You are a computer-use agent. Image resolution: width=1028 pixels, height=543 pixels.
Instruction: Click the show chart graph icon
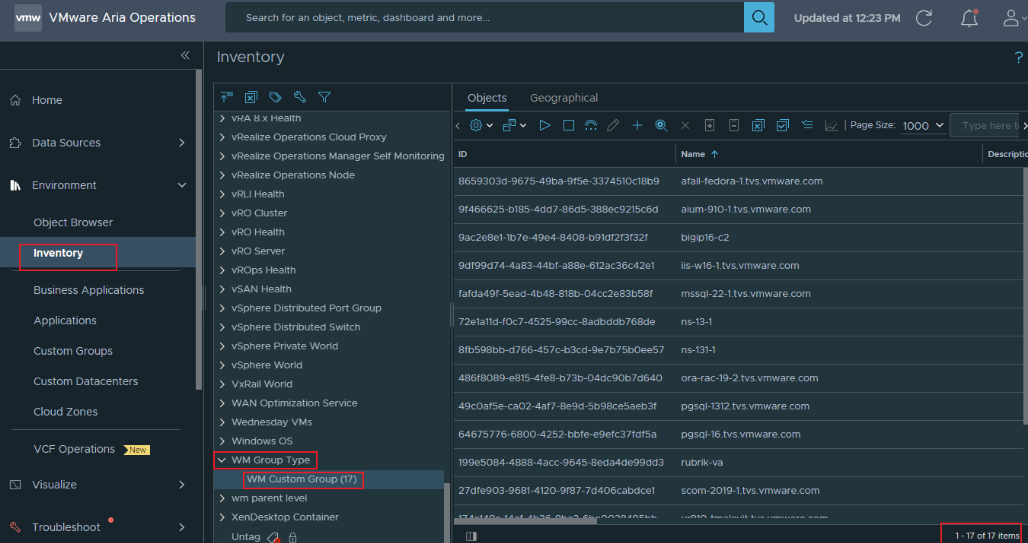tap(831, 125)
